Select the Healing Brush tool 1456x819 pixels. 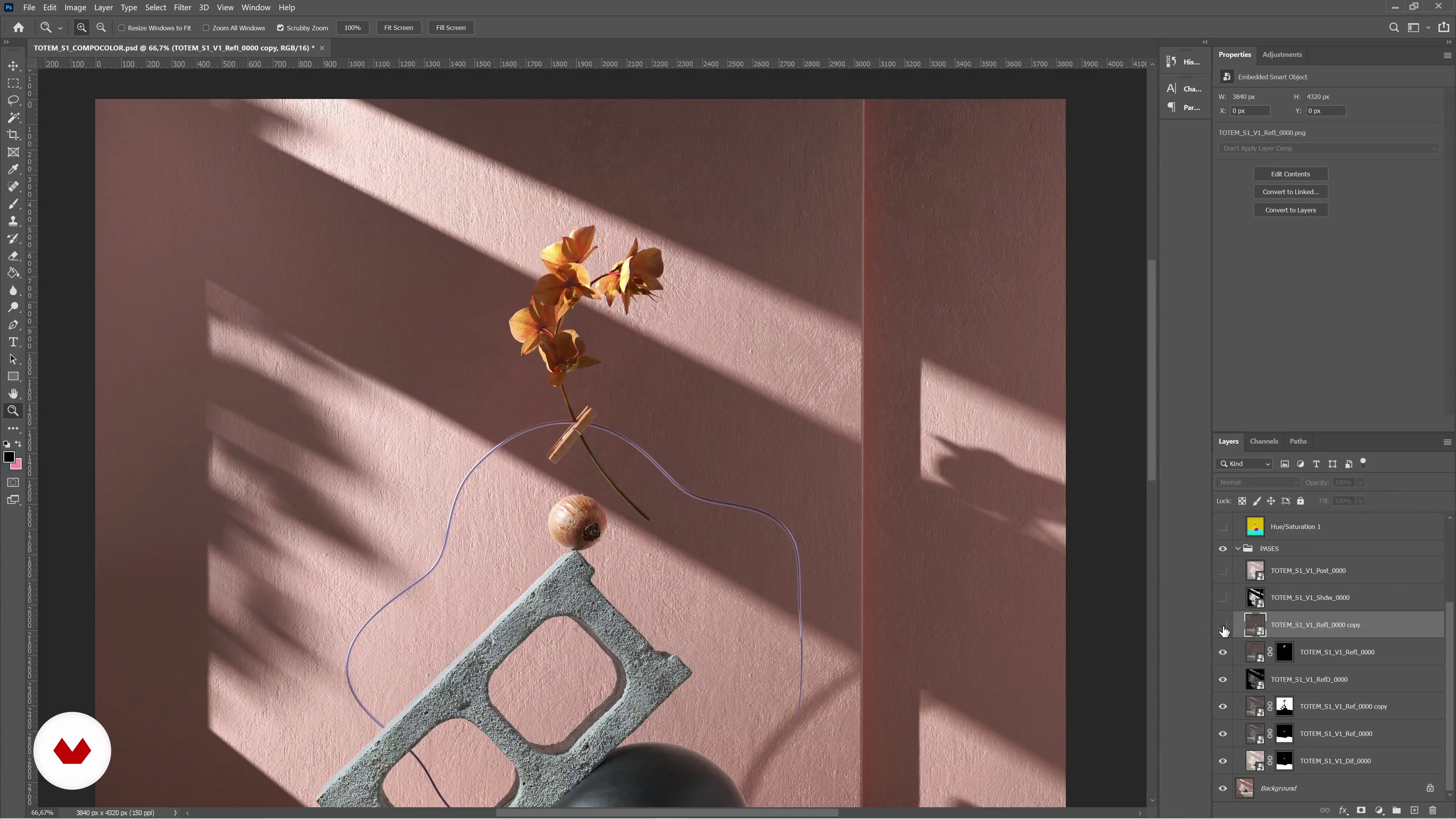[13, 187]
